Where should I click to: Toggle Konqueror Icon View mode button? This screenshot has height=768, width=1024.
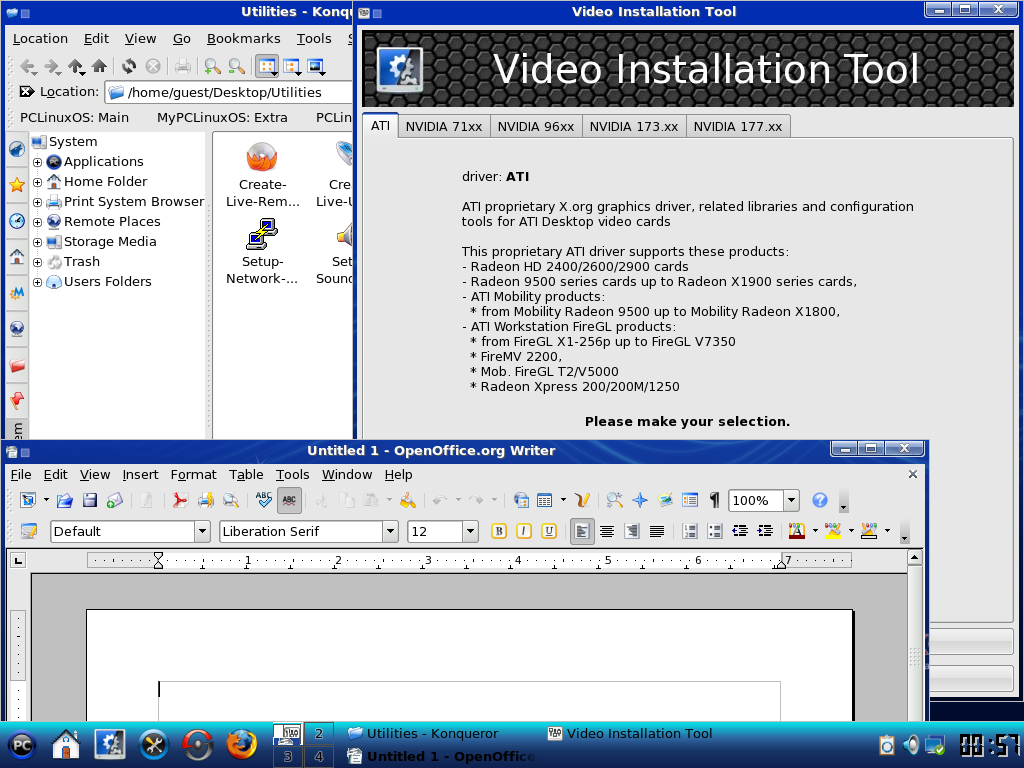click(267, 66)
